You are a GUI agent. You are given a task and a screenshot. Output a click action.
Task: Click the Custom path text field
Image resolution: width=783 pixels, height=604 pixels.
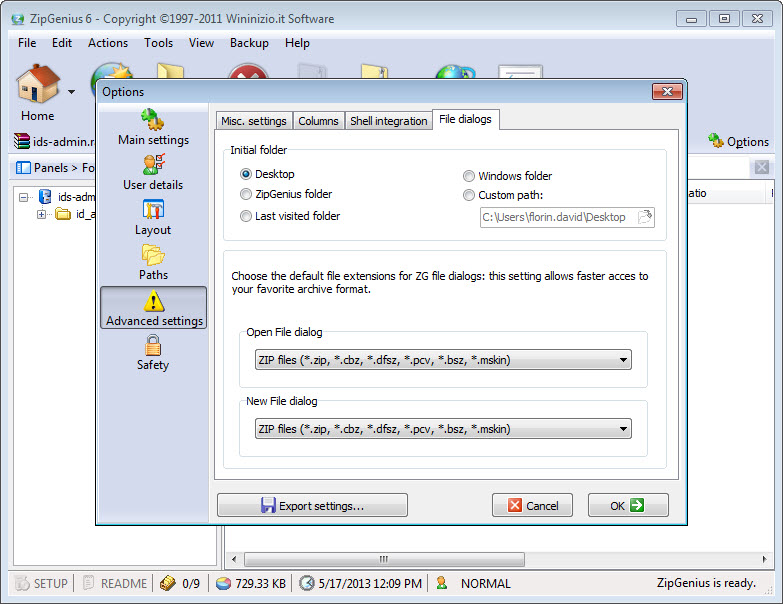[567, 217]
